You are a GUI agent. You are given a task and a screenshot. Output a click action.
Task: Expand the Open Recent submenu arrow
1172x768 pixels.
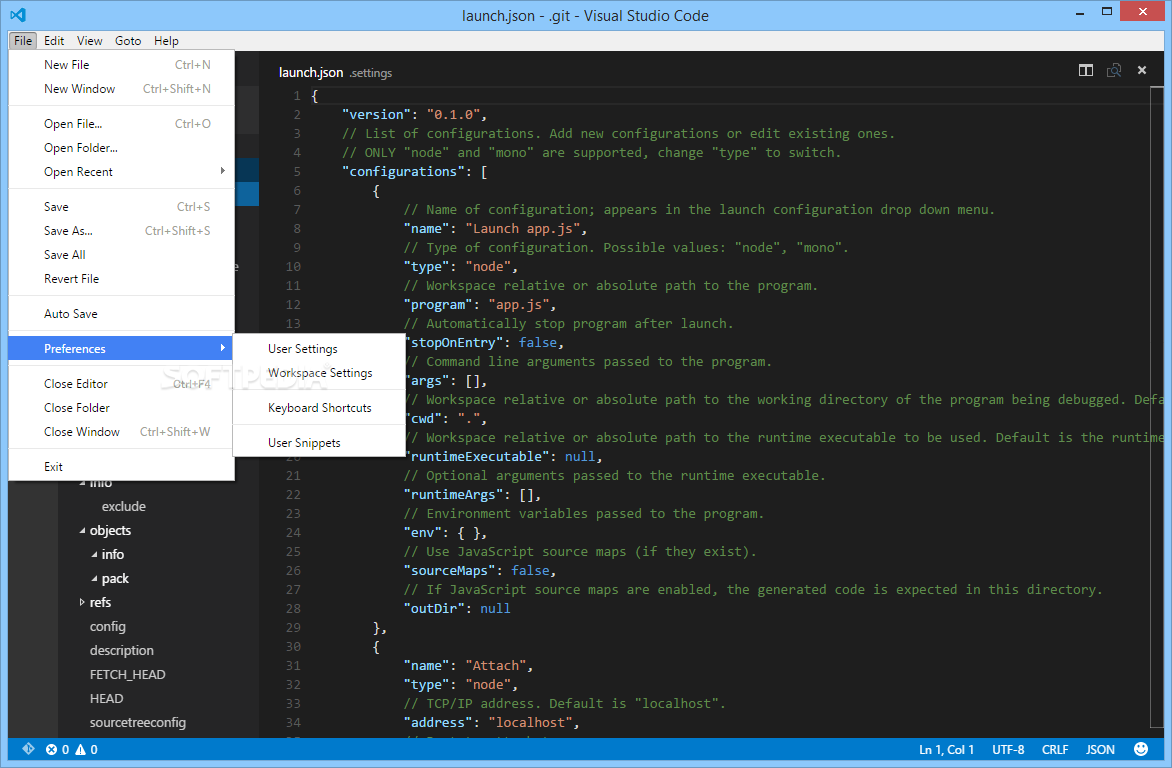point(223,171)
